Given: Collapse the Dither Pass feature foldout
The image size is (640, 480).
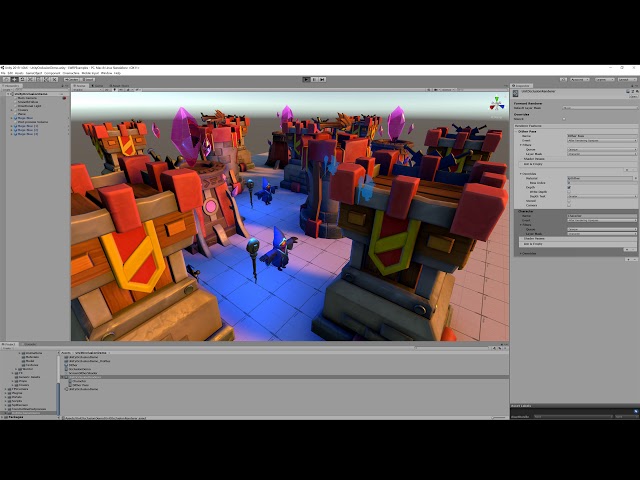Looking at the screenshot, I should [516, 131].
